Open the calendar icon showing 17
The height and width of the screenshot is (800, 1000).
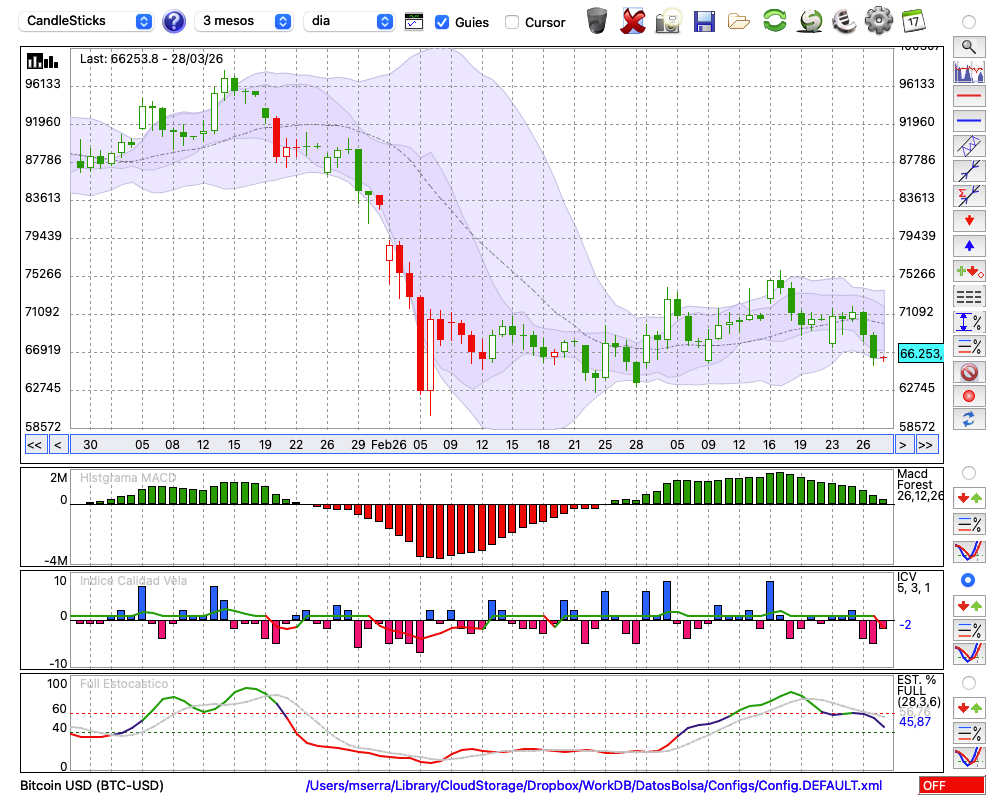pos(912,21)
